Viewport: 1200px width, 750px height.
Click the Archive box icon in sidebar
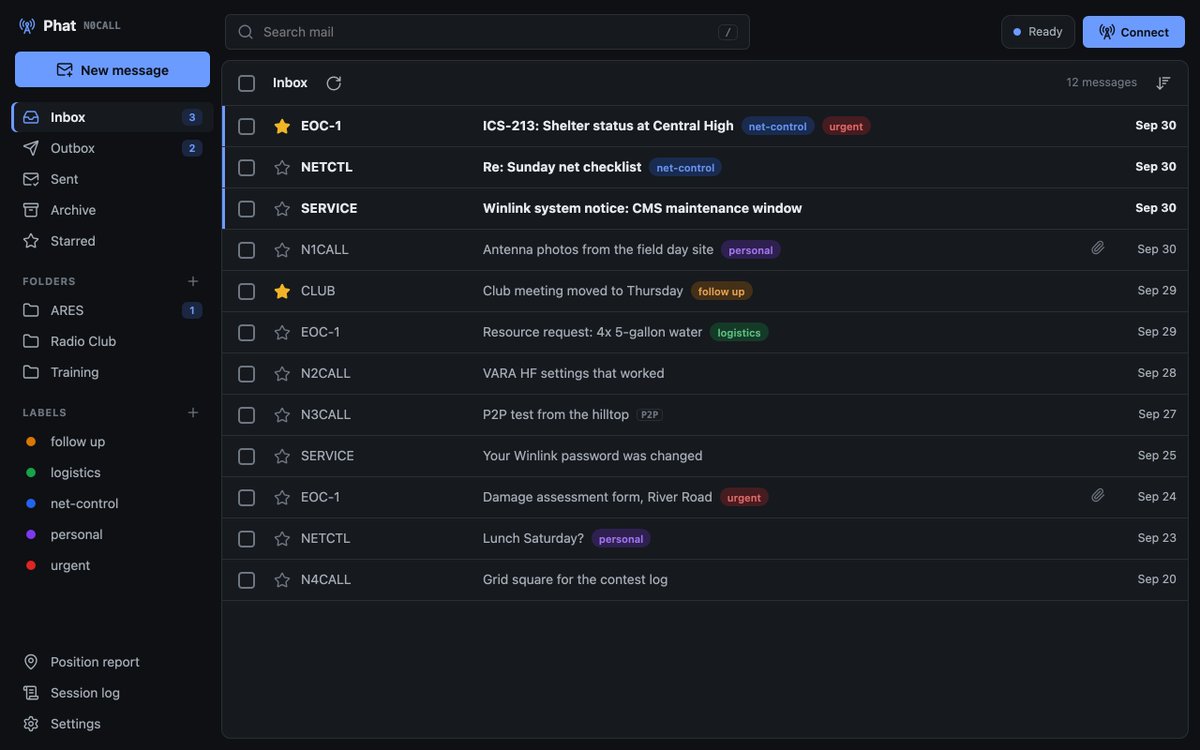31,210
